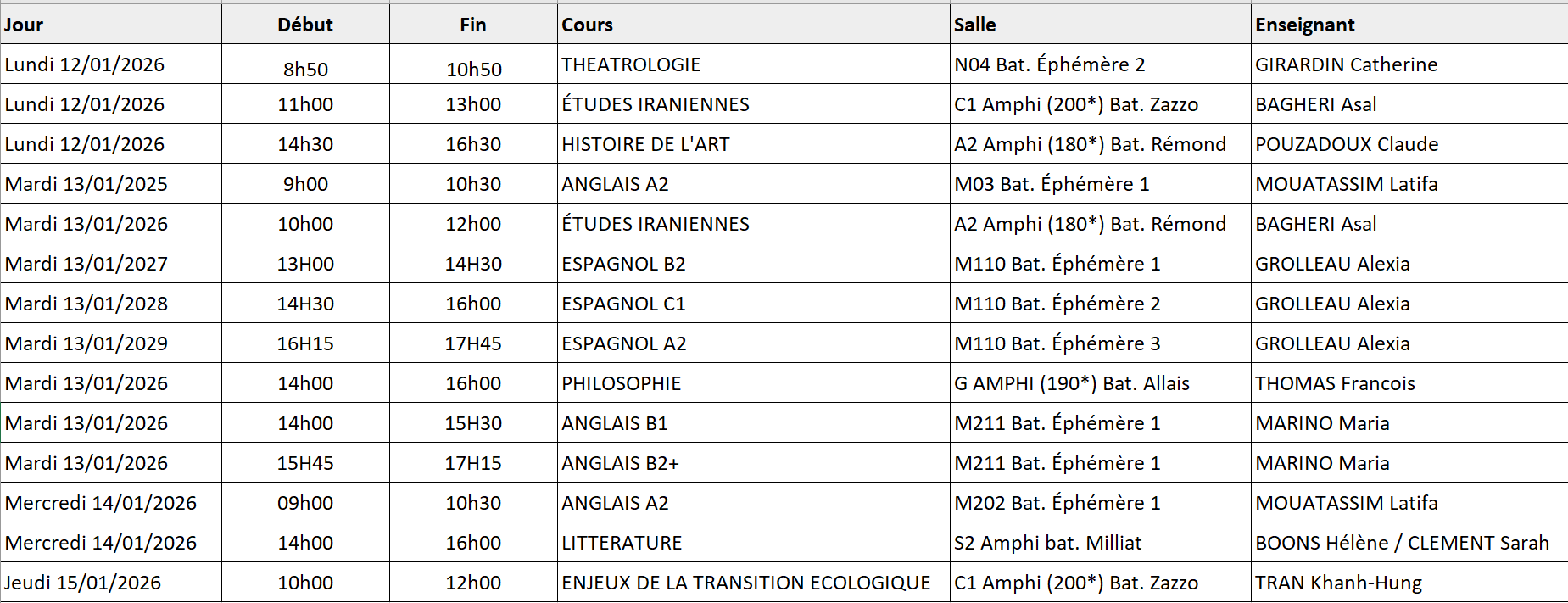Click the HISTOIRE DE L'ART cell
This screenshot has height=603, width=1568.
pos(645,144)
